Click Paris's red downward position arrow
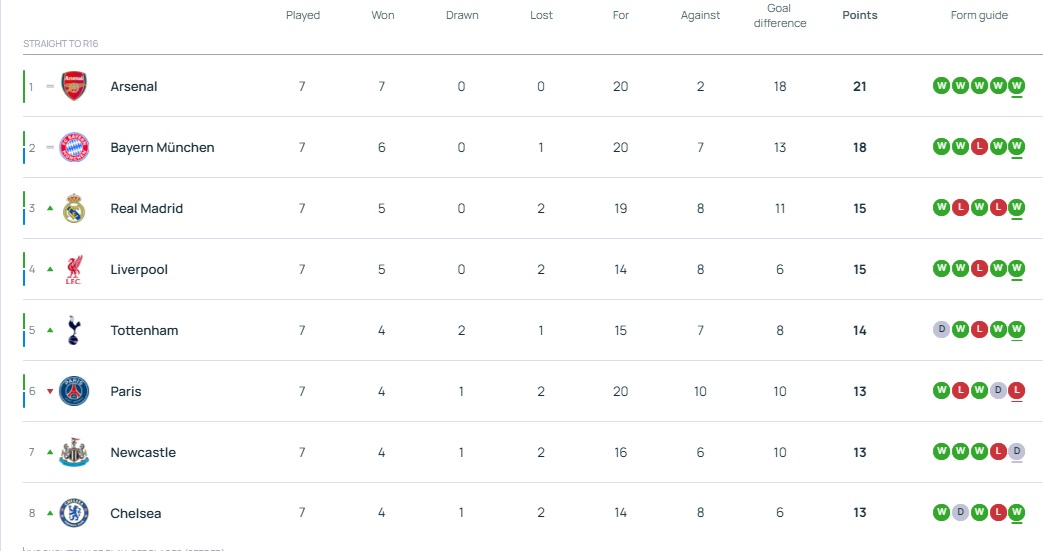 click(x=50, y=391)
